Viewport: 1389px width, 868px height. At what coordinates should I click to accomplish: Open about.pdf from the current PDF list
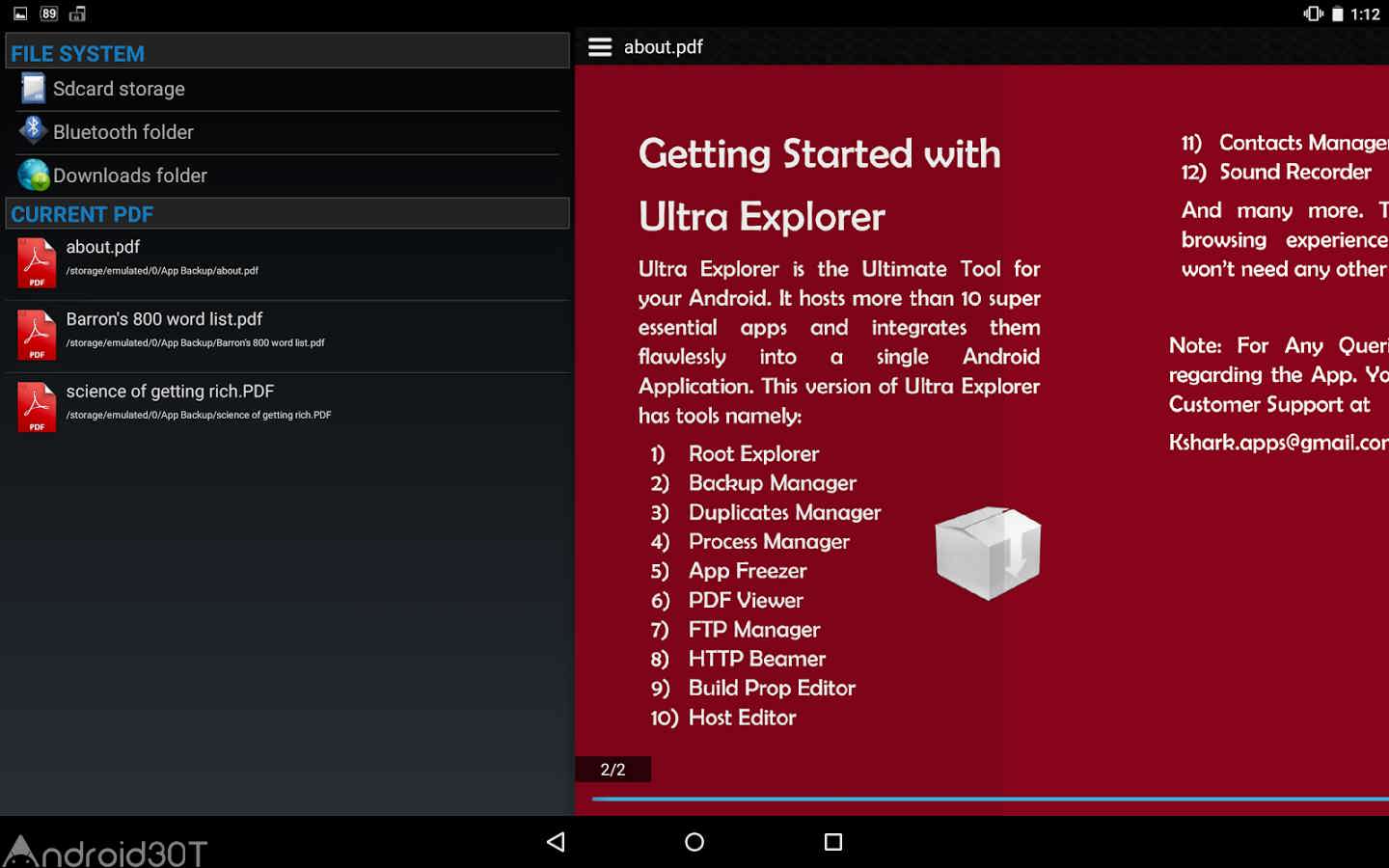pyautogui.click(x=287, y=264)
